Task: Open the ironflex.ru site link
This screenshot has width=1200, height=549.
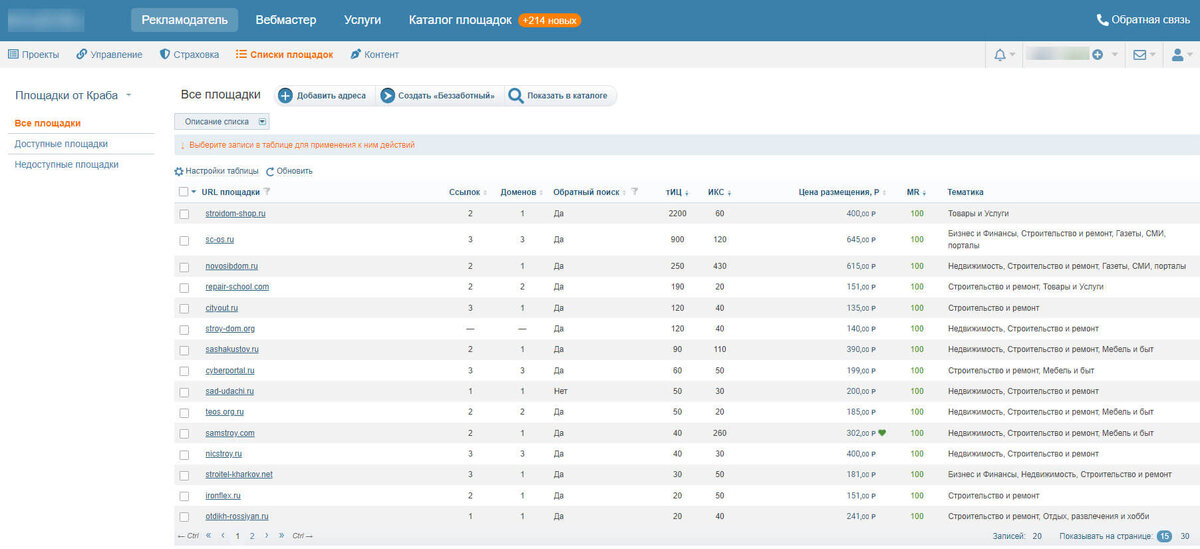Action: tap(223, 495)
